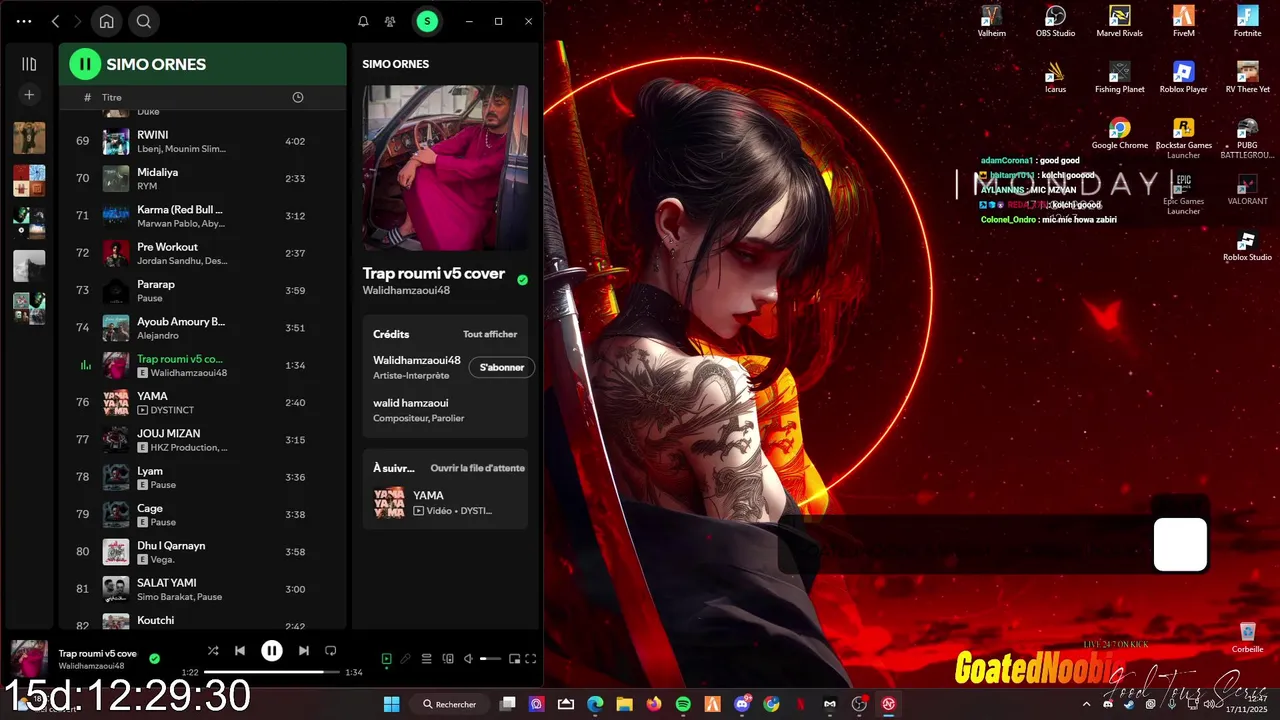Select the Lyam track
The width and height of the screenshot is (1280, 720).
click(202, 477)
